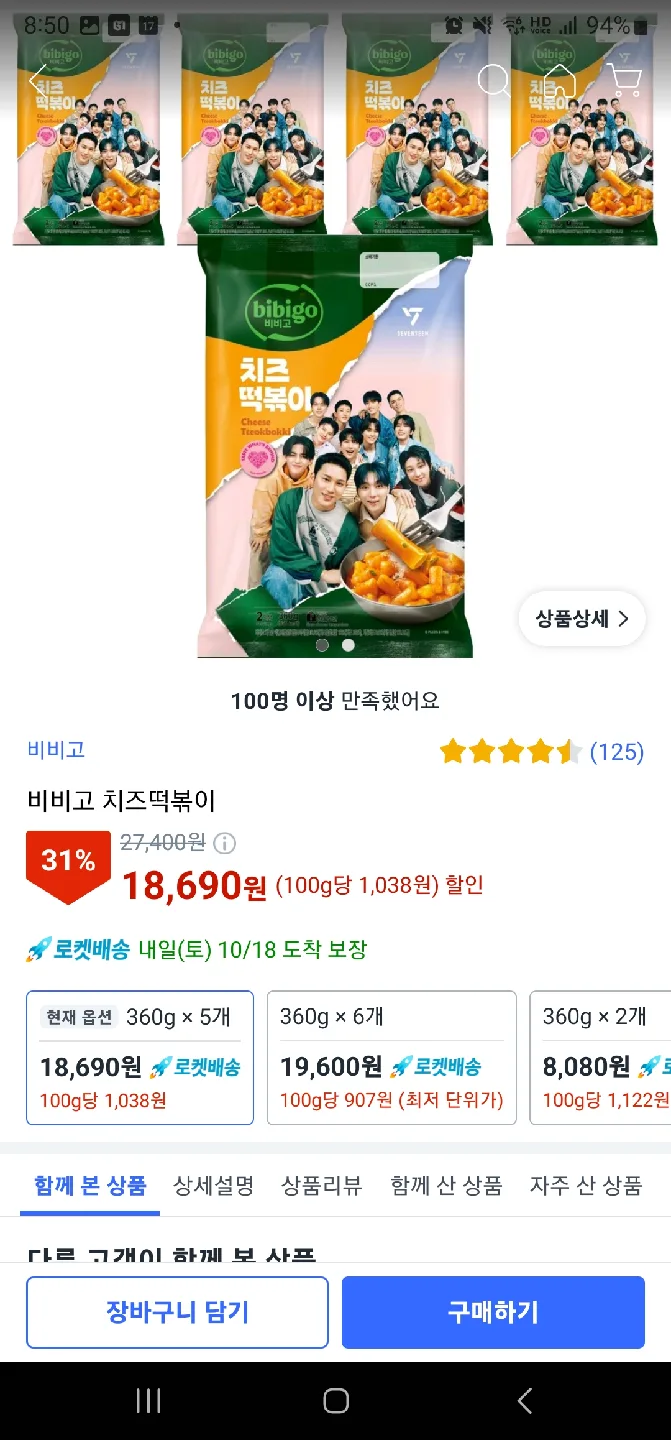
Task: Open the 함께 산 상품 tab
Action: (x=446, y=1186)
